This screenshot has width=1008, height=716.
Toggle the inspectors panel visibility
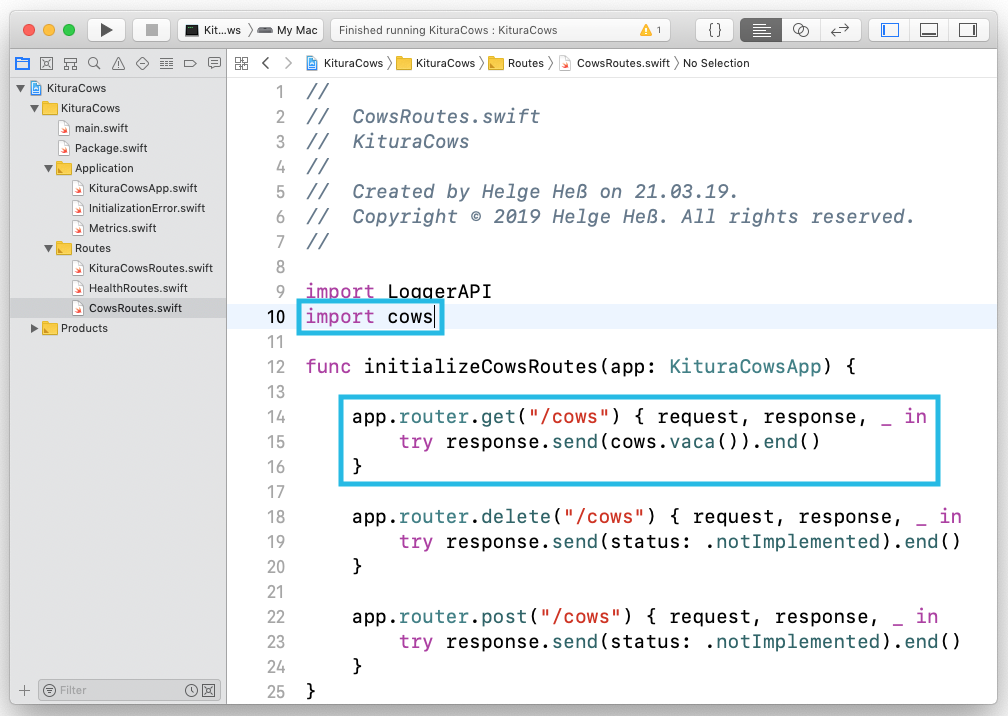(968, 30)
